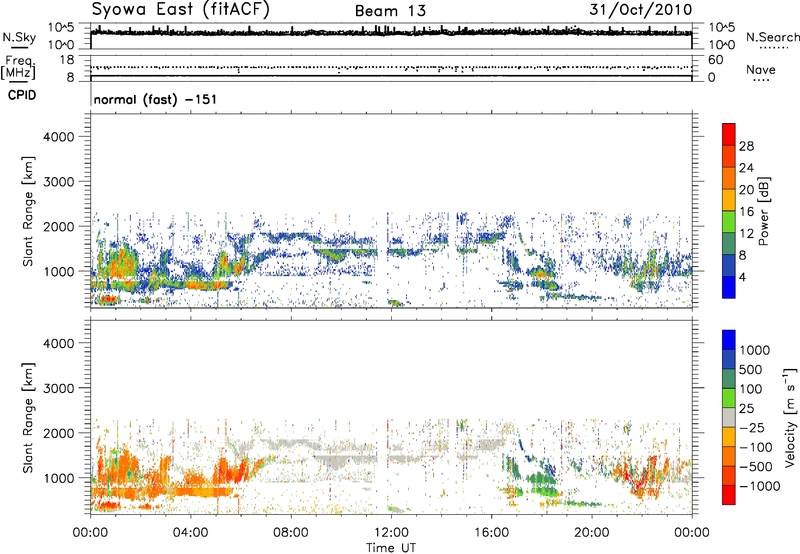
Task: Click the "08:00" time tick label
Action: [290, 533]
